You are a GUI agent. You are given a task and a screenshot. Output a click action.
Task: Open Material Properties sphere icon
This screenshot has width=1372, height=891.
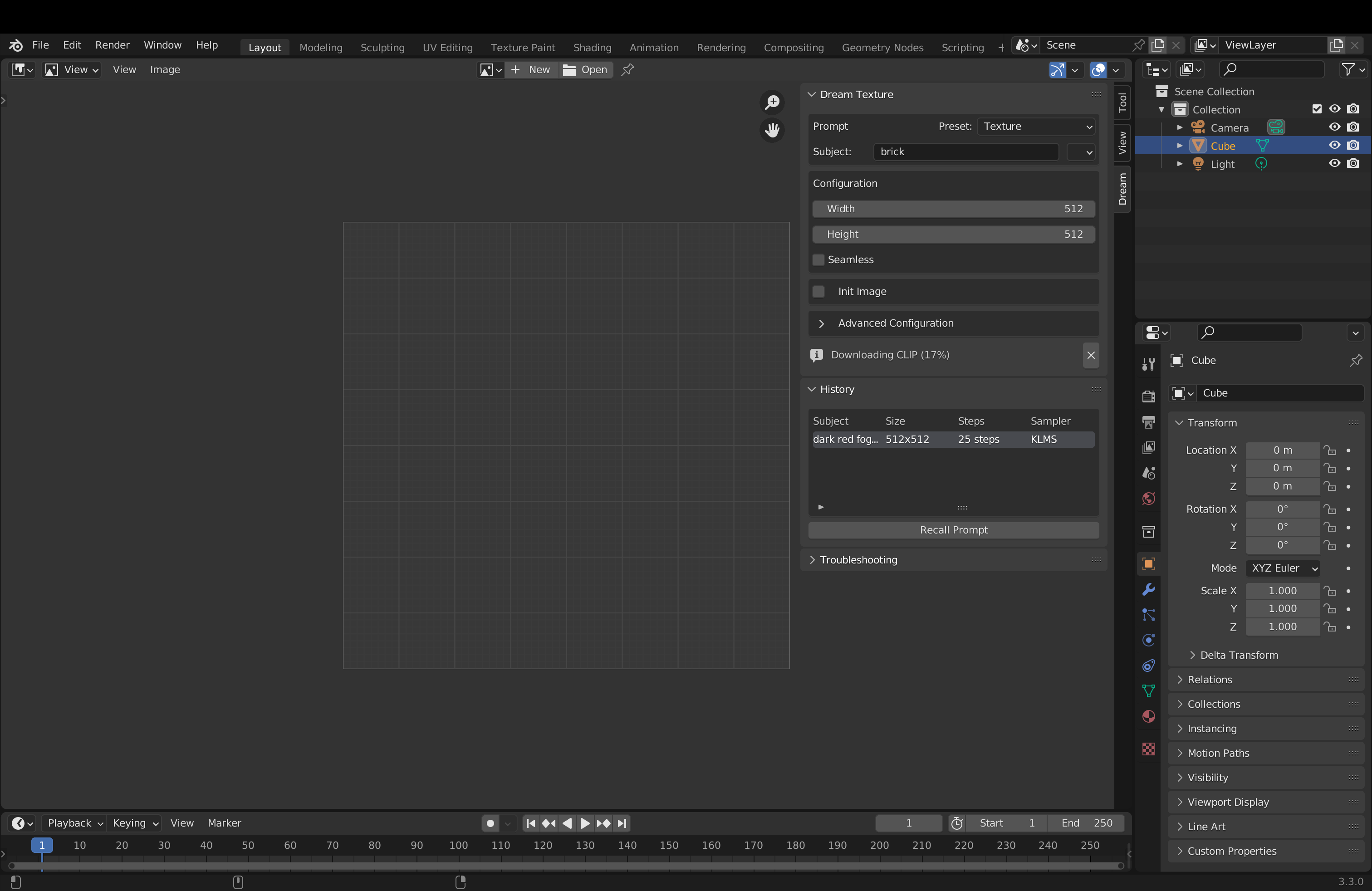(x=1148, y=716)
